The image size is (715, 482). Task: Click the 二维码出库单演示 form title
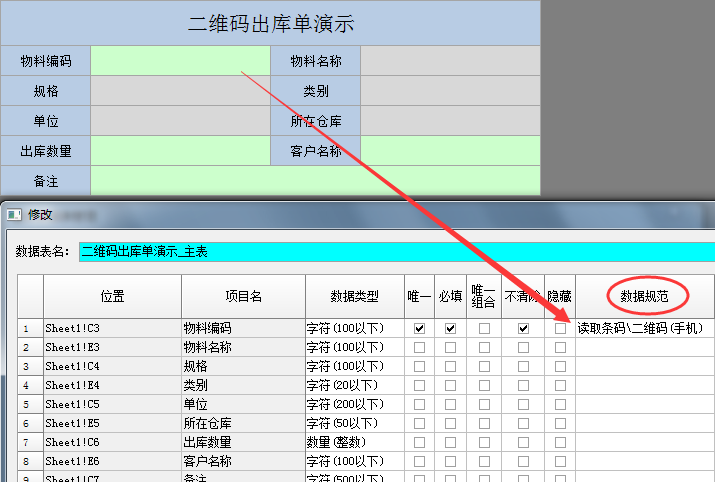coord(271,23)
